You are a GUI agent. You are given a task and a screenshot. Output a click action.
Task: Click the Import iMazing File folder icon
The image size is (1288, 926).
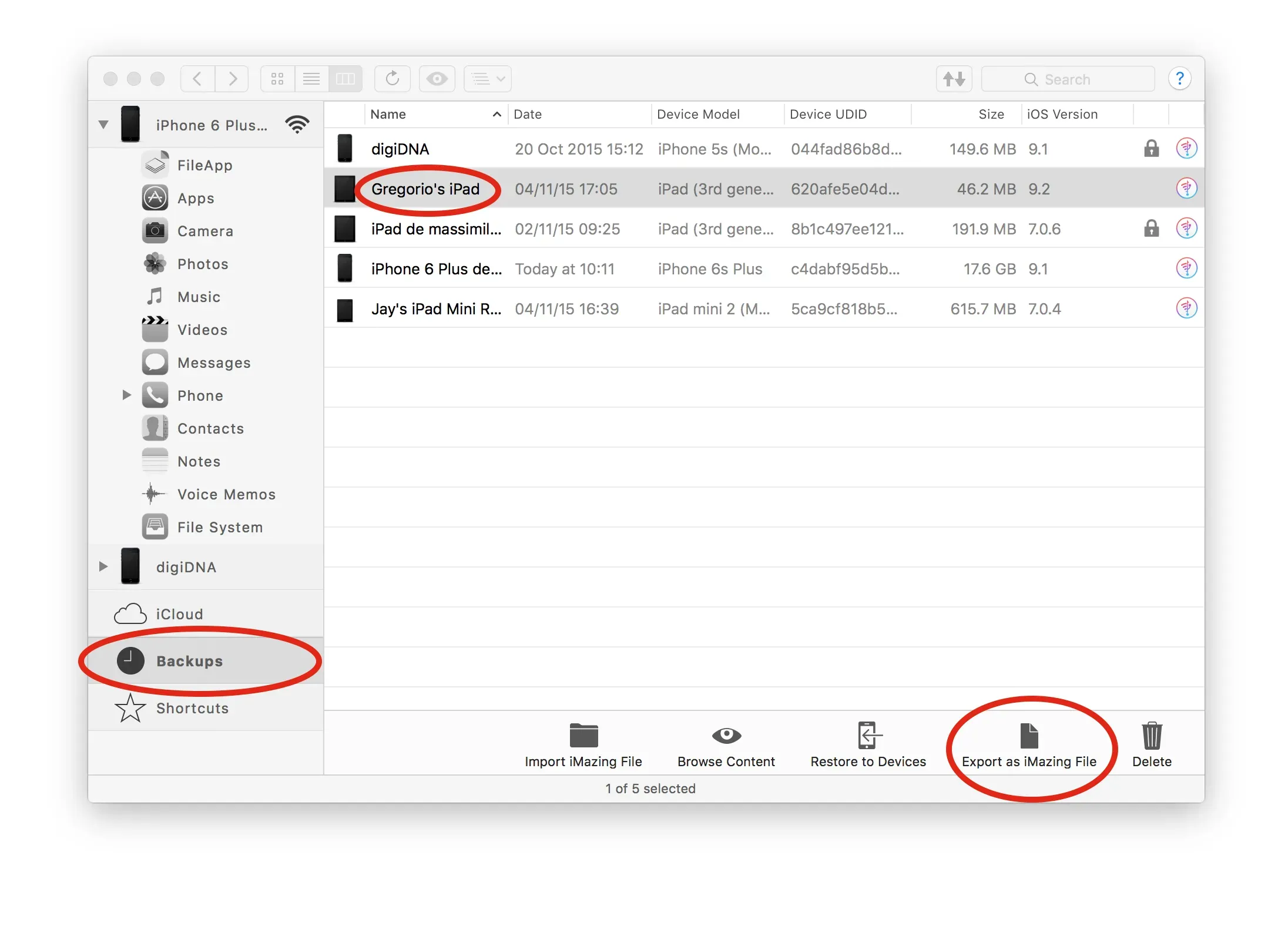point(583,736)
